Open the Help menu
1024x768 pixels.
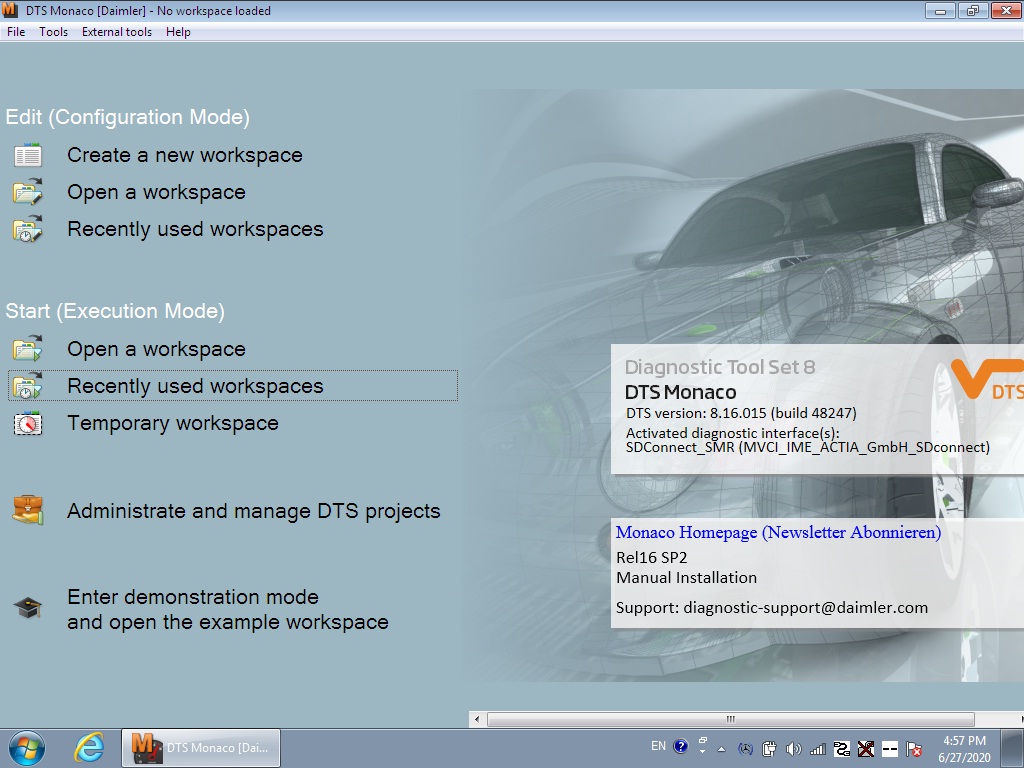[x=178, y=32]
